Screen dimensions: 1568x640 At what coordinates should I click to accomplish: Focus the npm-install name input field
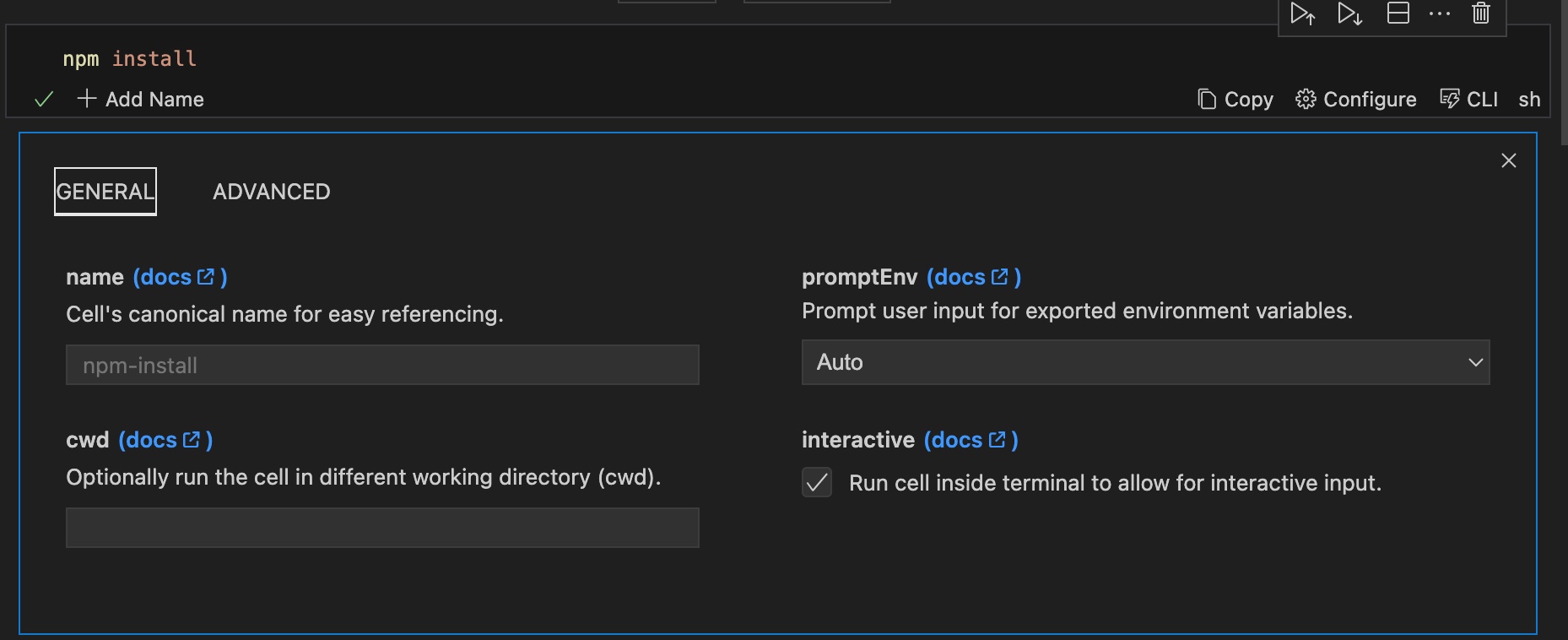tap(382, 365)
